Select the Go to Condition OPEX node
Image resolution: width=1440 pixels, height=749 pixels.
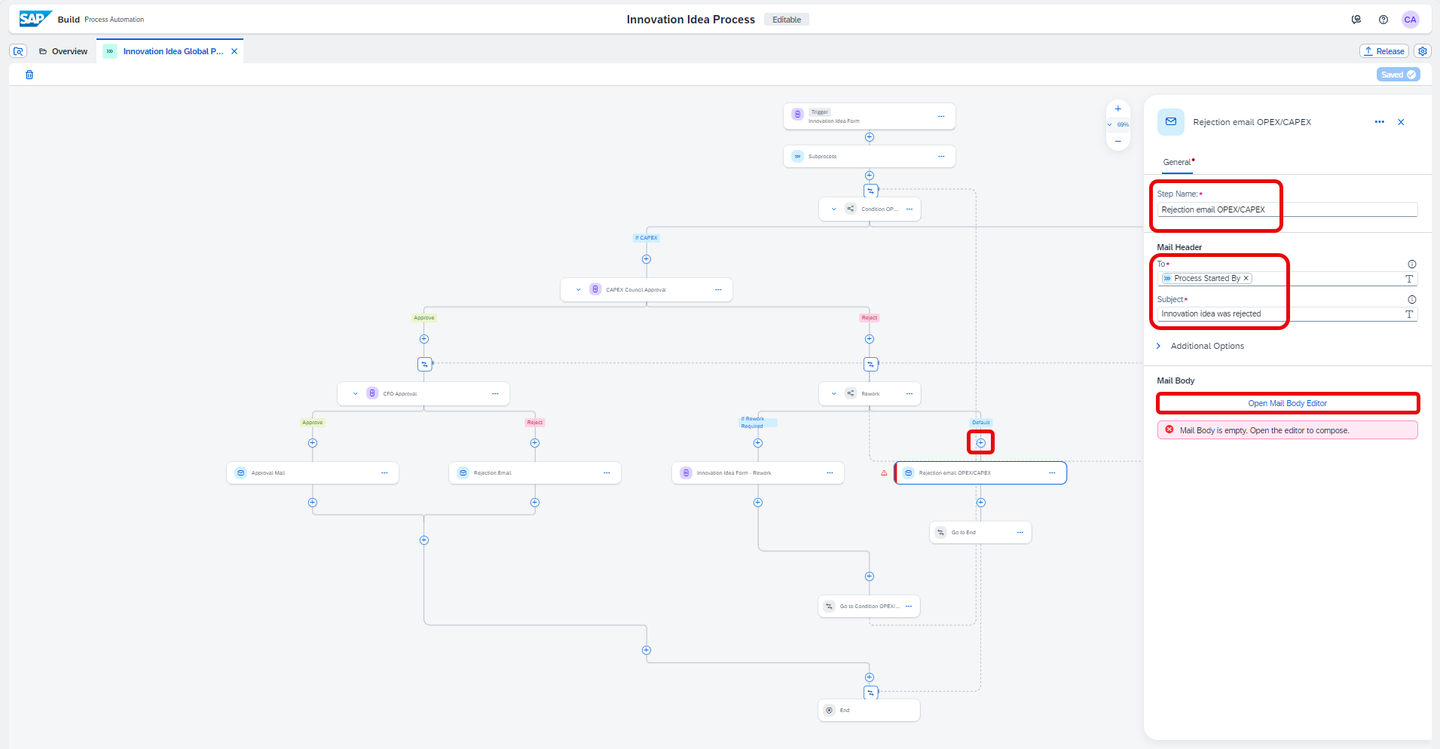click(869, 606)
